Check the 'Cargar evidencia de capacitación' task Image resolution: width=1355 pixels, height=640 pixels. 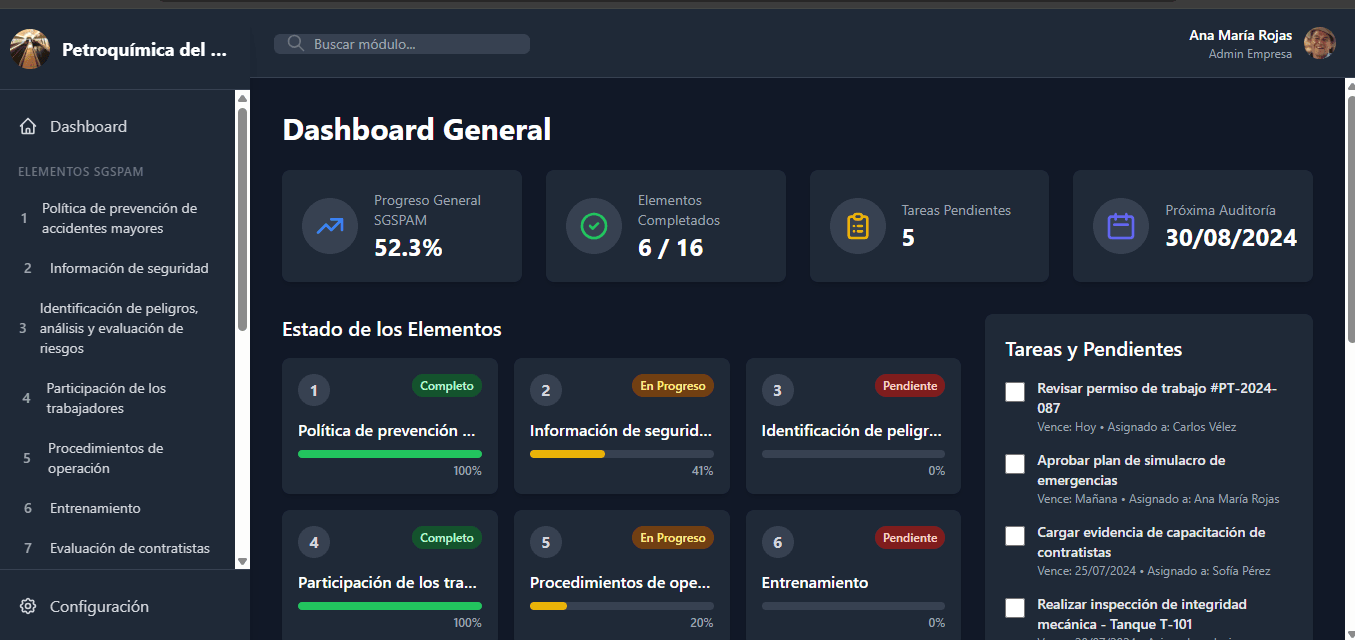click(1015, 536)
